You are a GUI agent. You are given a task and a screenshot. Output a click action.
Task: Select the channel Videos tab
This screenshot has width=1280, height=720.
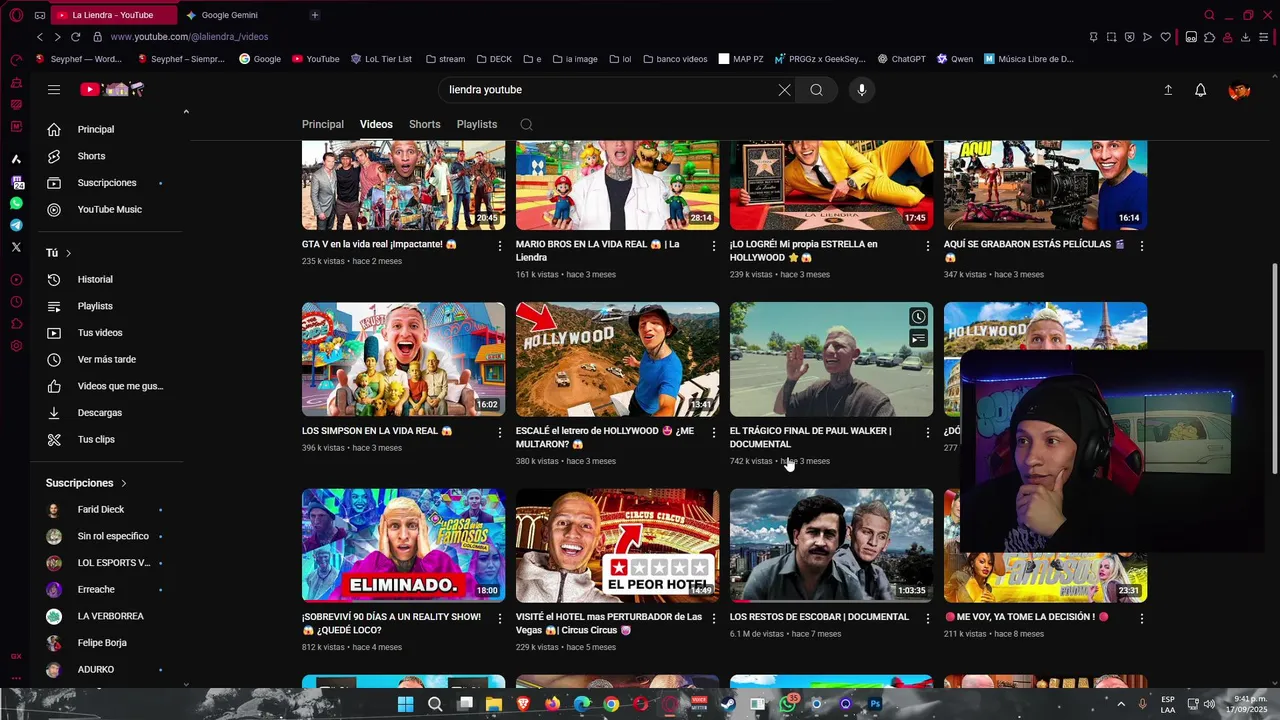(376, 124)
